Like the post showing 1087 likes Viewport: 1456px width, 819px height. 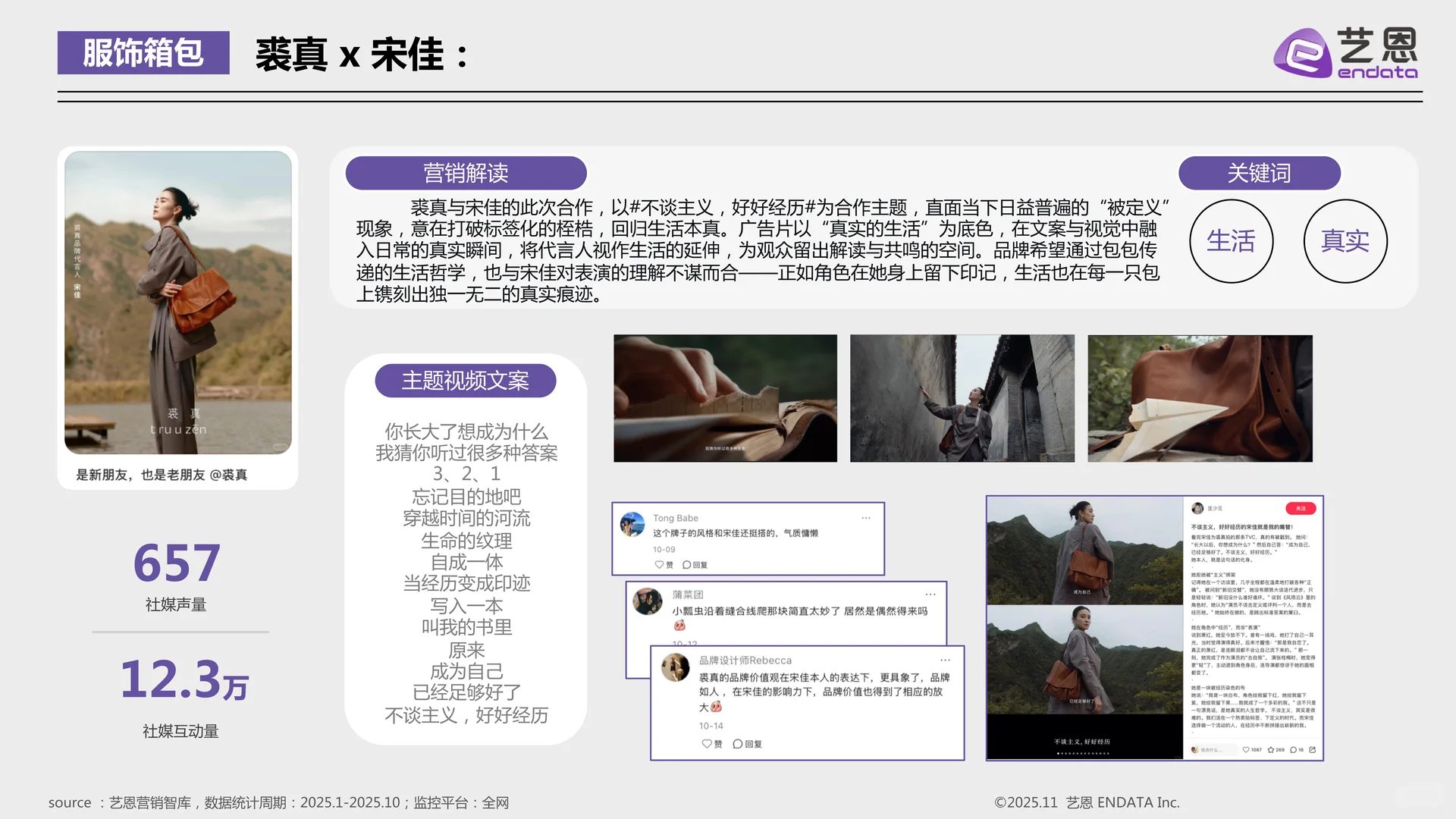pyautogui.click(x=1245, y=750)
